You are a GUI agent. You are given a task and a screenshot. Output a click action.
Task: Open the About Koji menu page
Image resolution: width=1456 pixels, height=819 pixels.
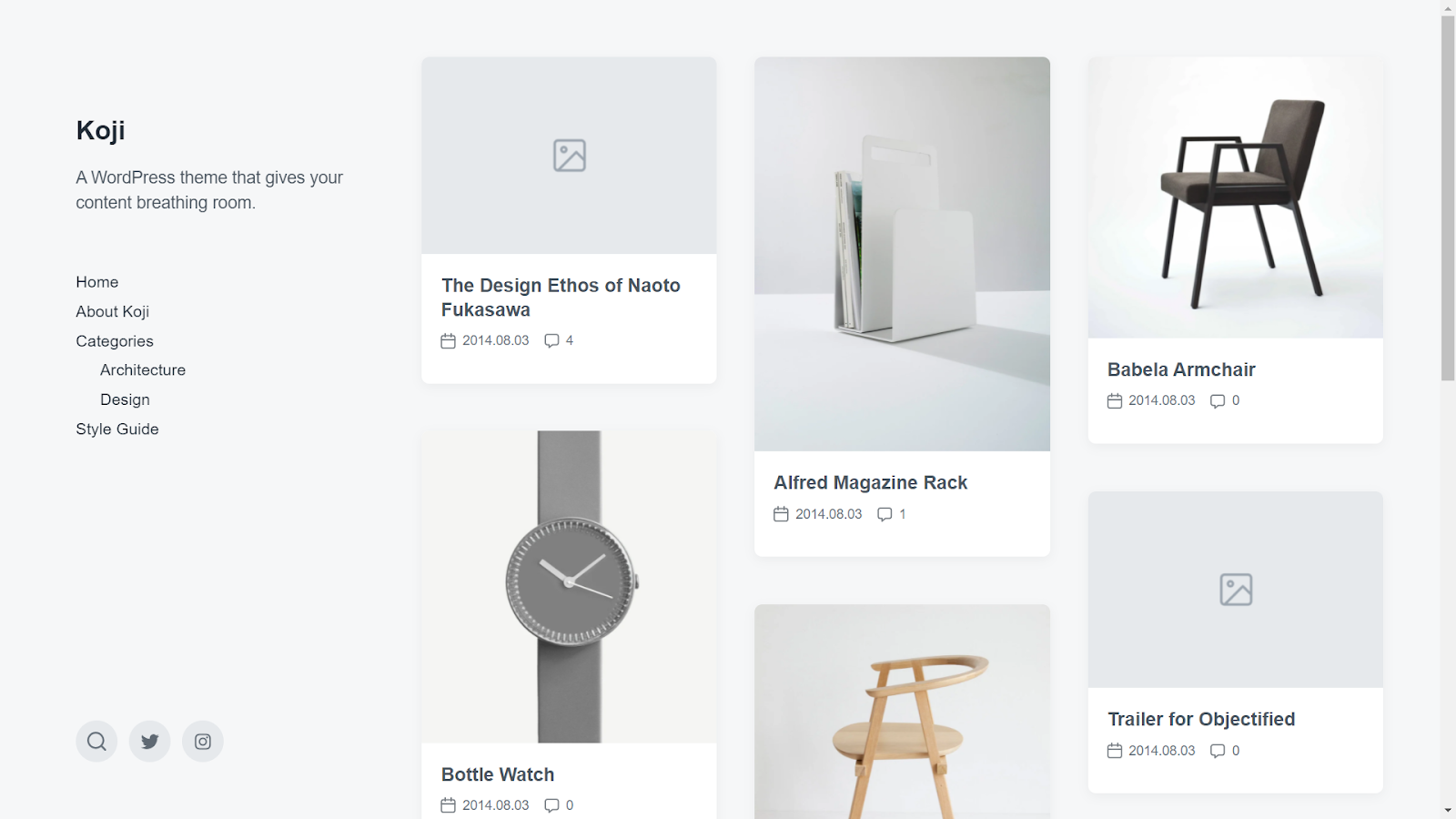113,311
